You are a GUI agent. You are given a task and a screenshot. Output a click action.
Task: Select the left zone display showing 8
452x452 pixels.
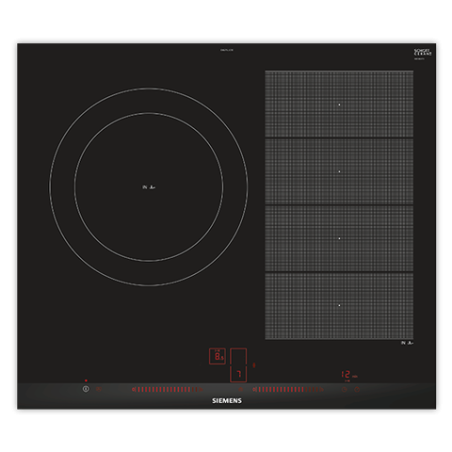tap(217, 356)
